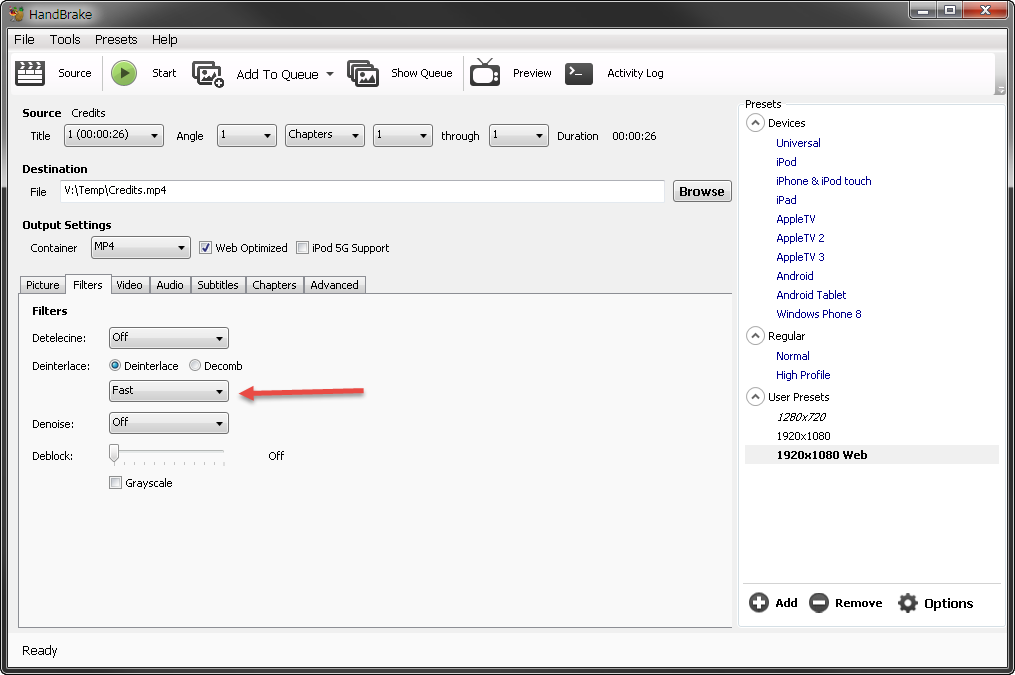Click the Deblock slider handle
Viewport: 1015px width, 675px height.
coord(114,454)
